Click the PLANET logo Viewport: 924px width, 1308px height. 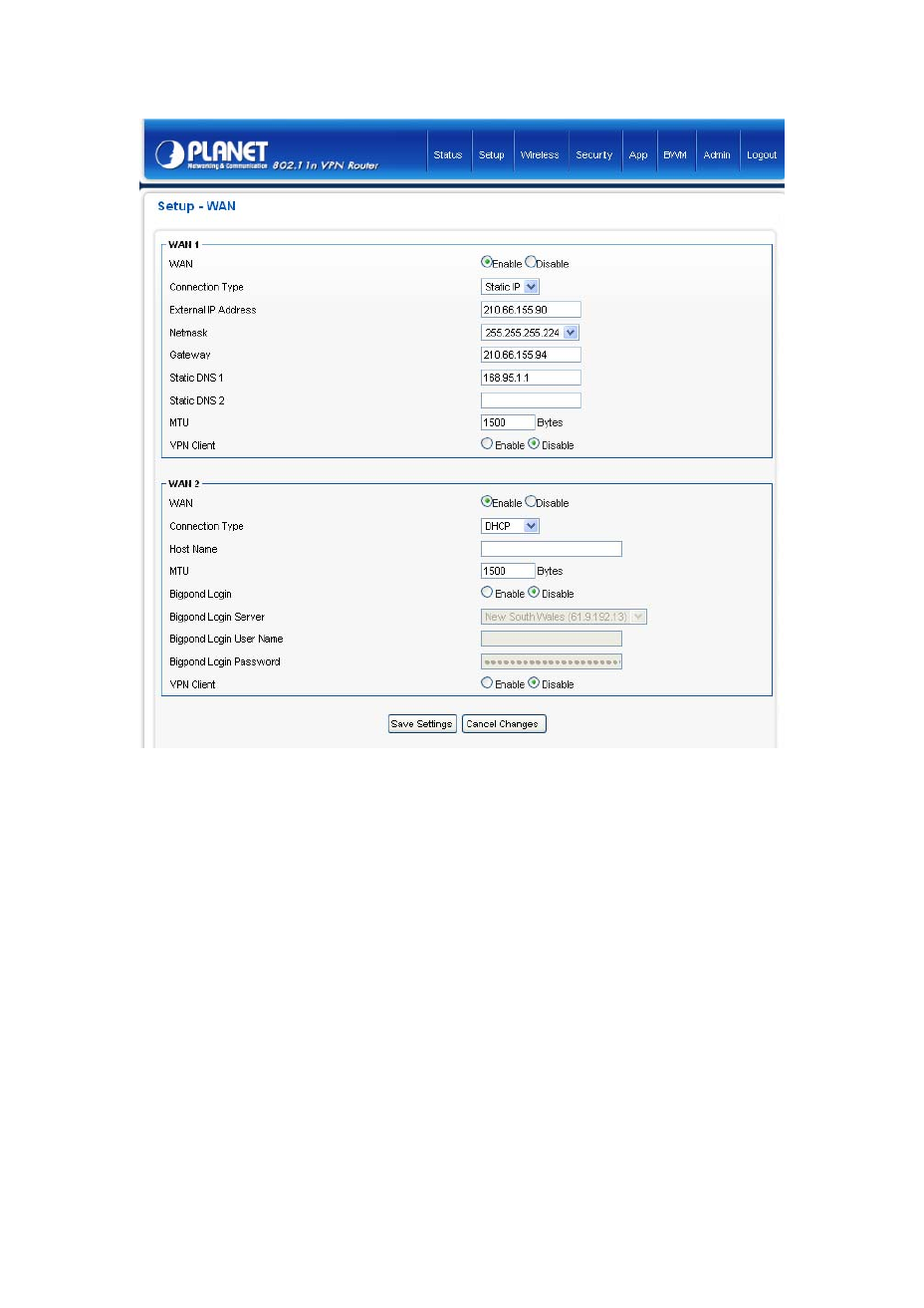click(212, 154)
